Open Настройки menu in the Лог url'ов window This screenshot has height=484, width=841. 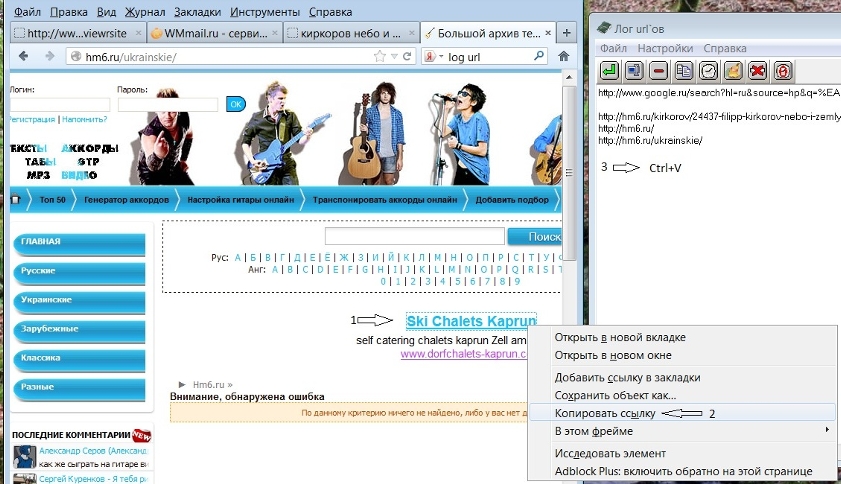point(665,48)
